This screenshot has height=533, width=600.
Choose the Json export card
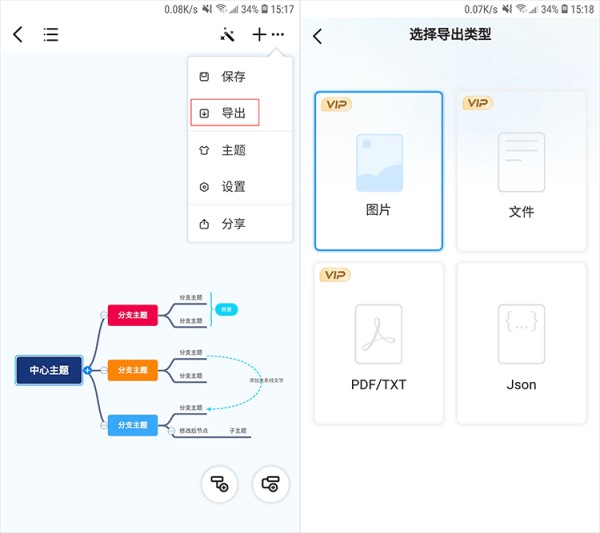click(x=521, y=343)
